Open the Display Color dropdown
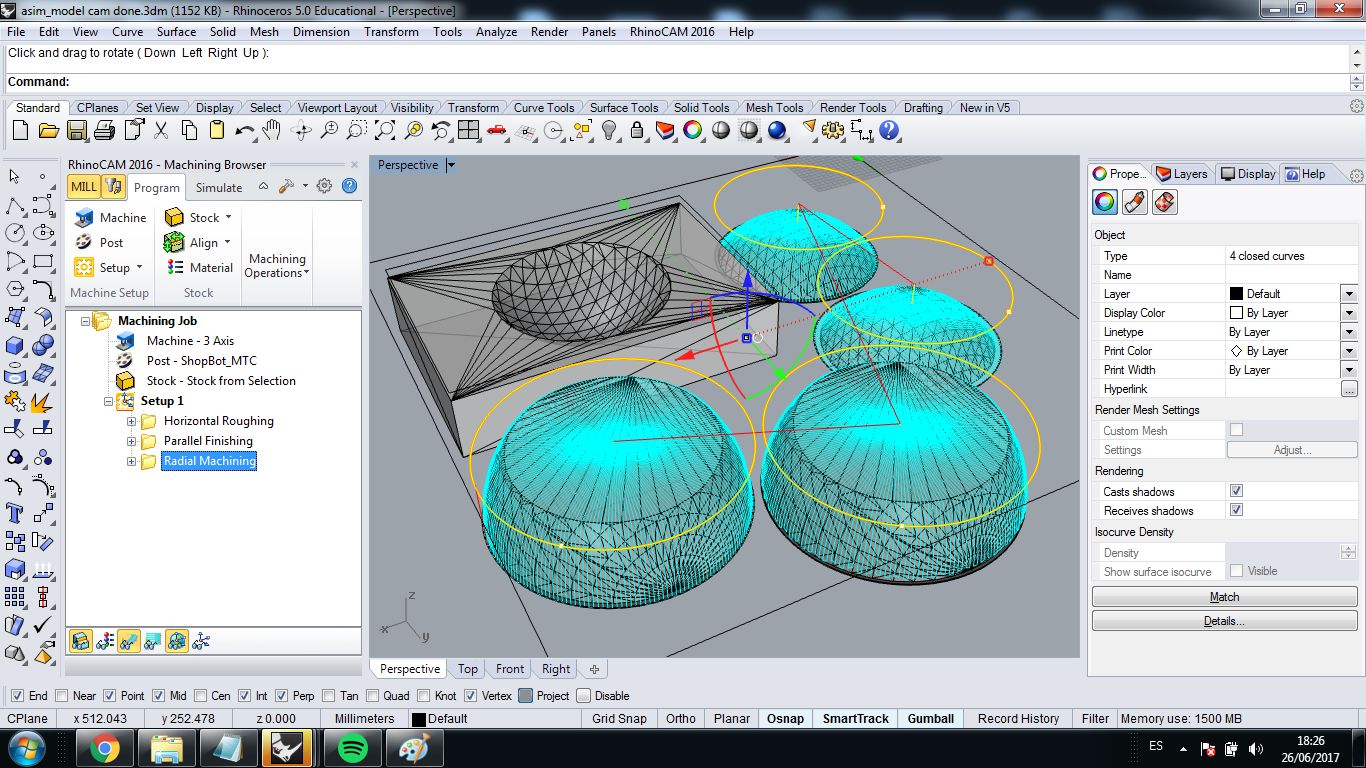Image resolution: width=1366 pixels, height=768 pixels. 1349,313
